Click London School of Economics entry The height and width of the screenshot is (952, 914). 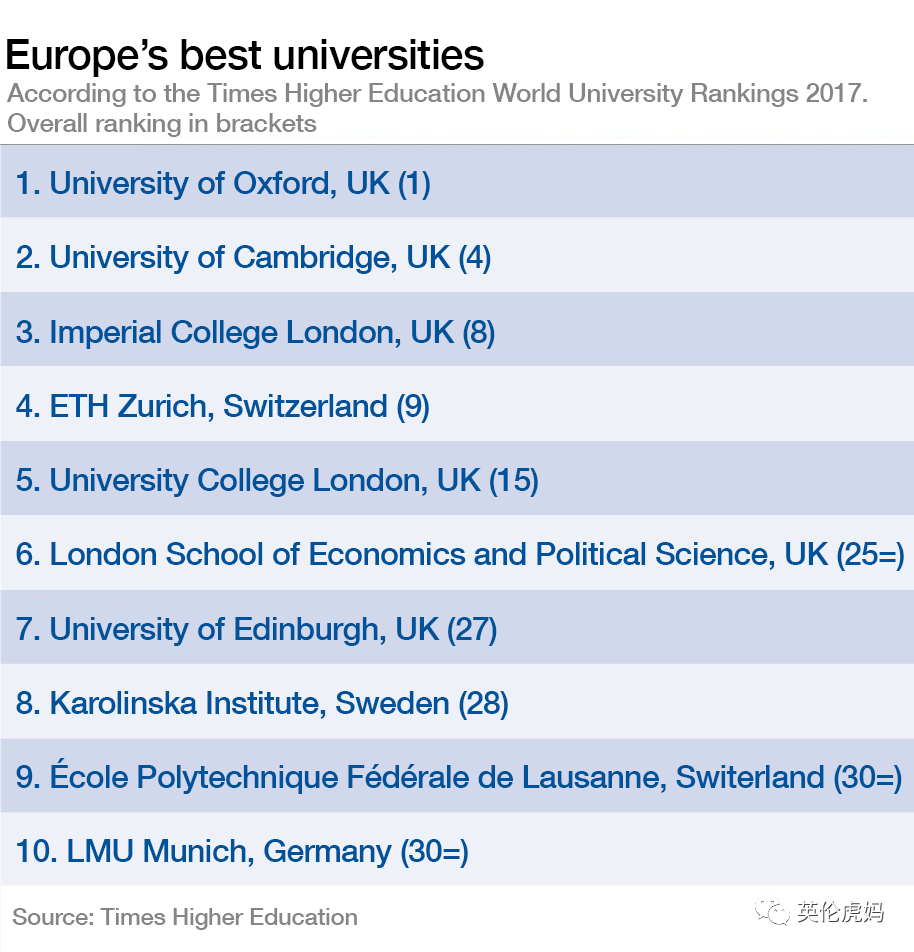pos(460,554)
